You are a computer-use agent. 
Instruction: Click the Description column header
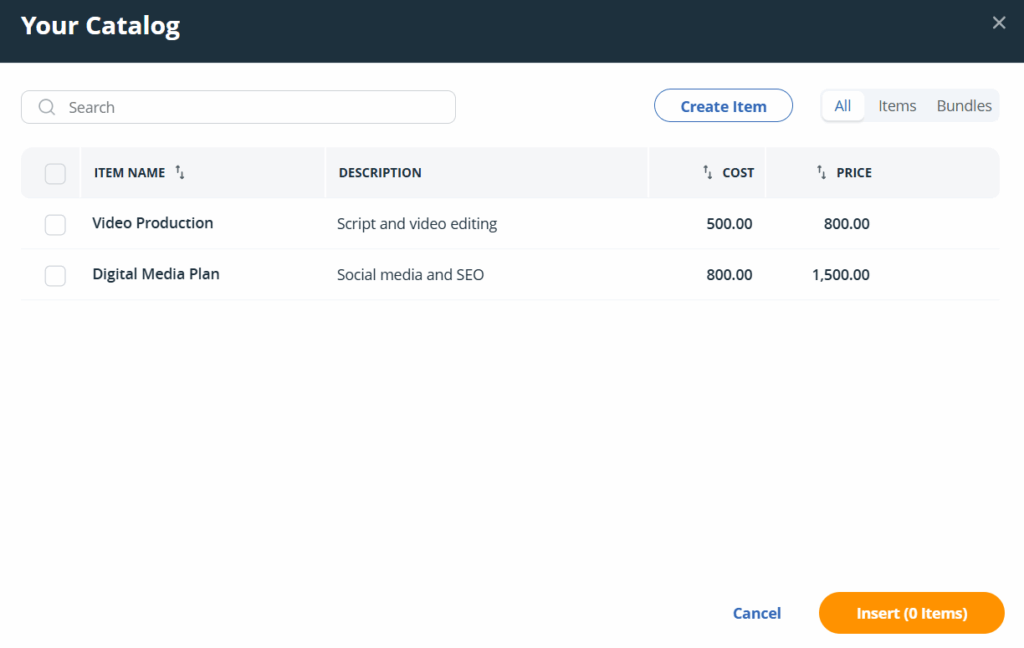(380, 173)
